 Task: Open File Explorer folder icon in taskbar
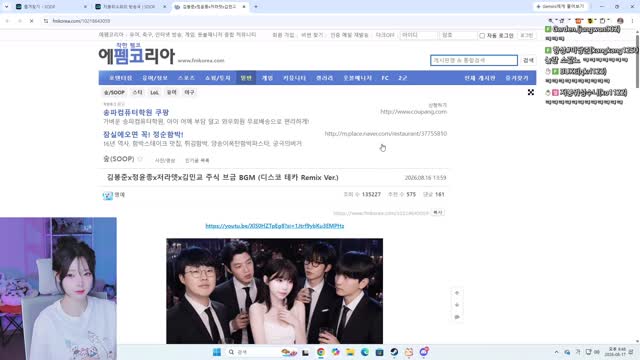350,352
